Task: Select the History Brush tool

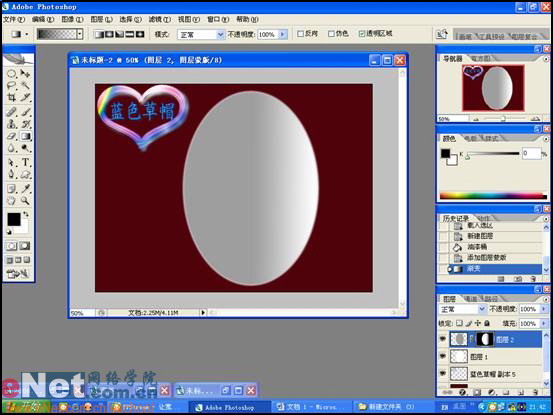Action: click(25, 124)
